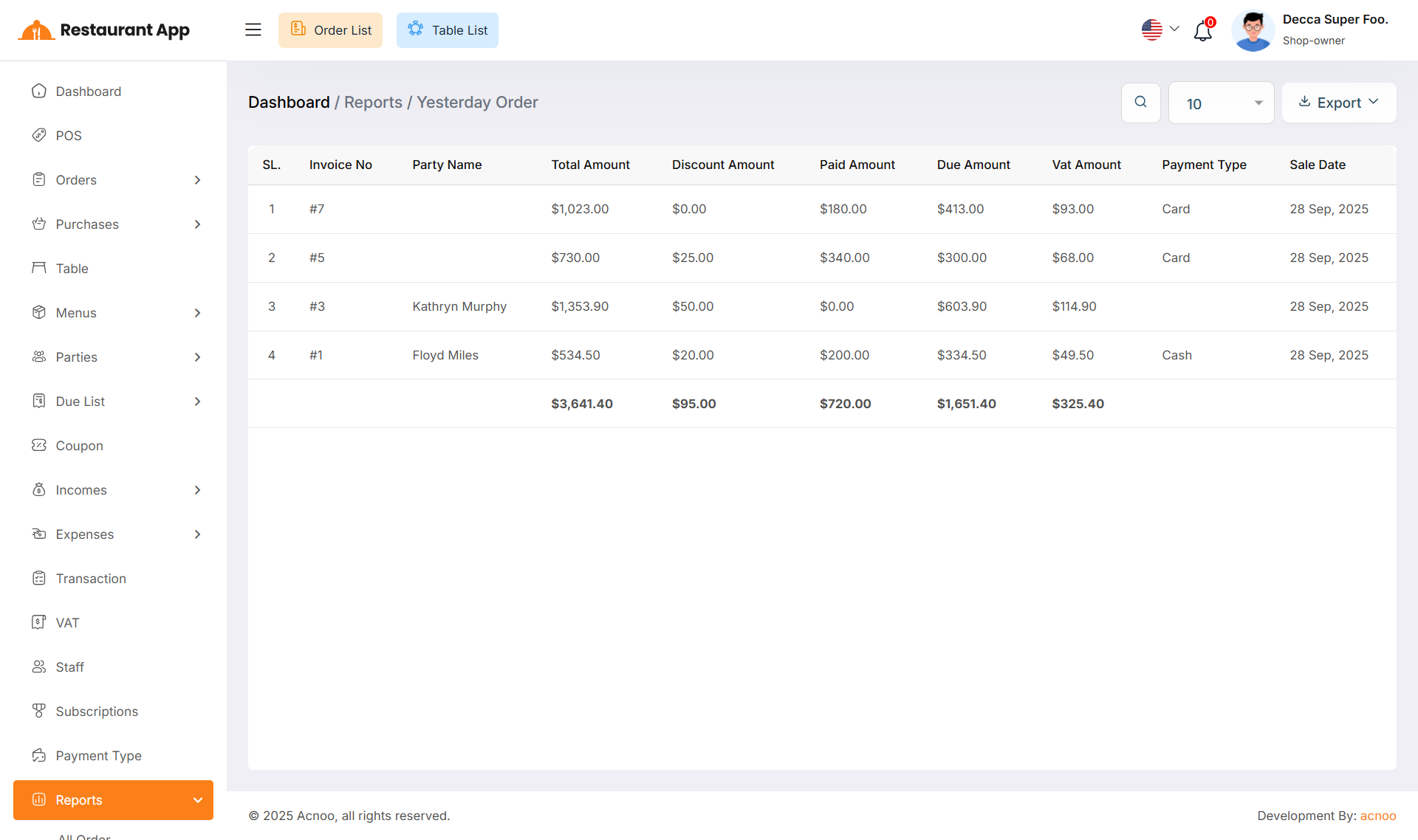Click the Staff sidebar icon
This screenshot has width=1418, height=840.
coord(39,667)
